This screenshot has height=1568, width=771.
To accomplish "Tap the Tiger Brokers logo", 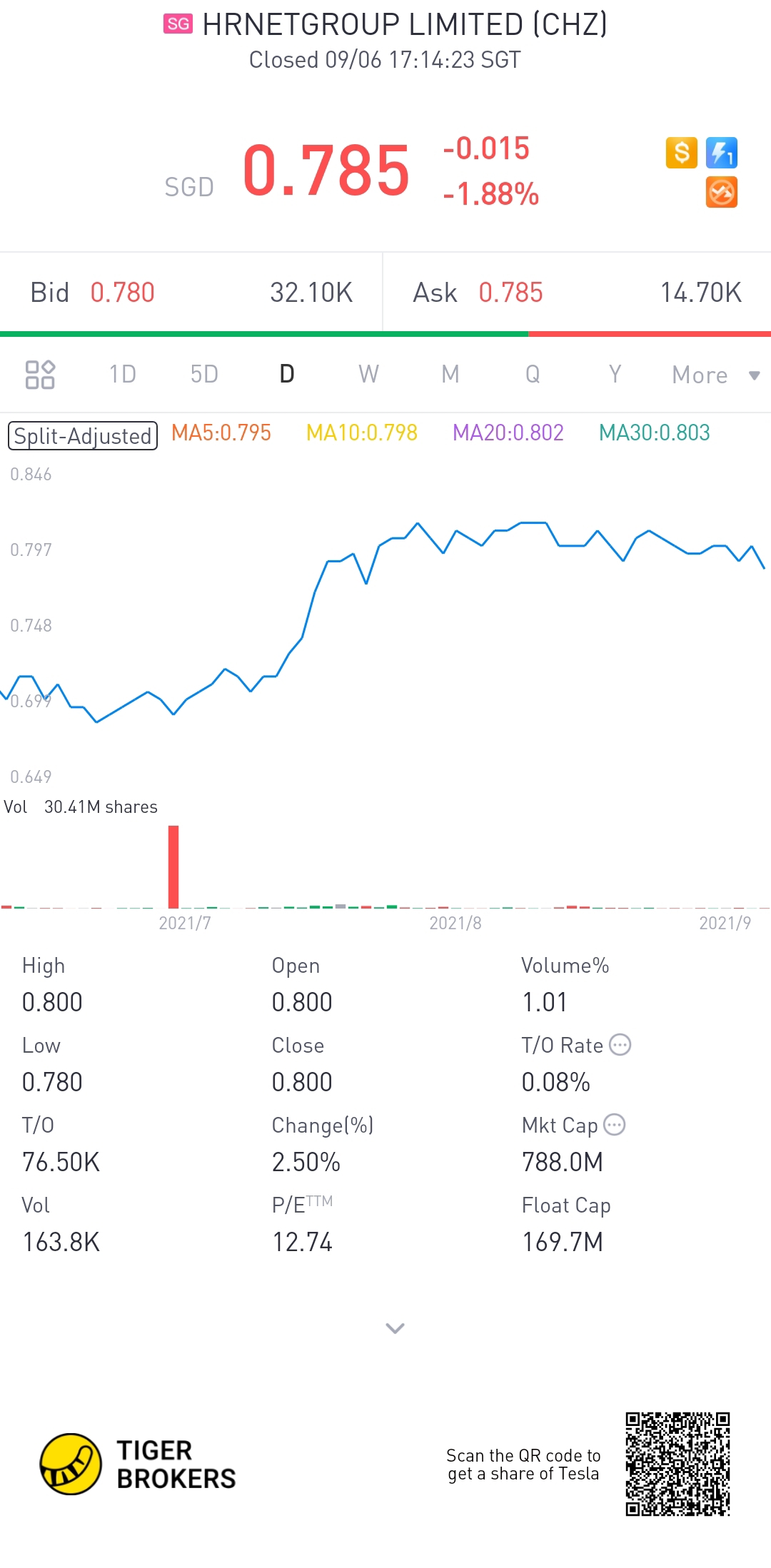I will (138, 1464).
